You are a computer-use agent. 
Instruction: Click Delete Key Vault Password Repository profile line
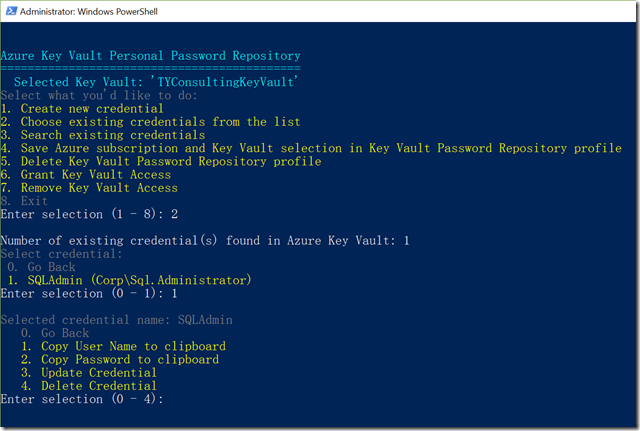pyautogui.click(x=161, y=161)
